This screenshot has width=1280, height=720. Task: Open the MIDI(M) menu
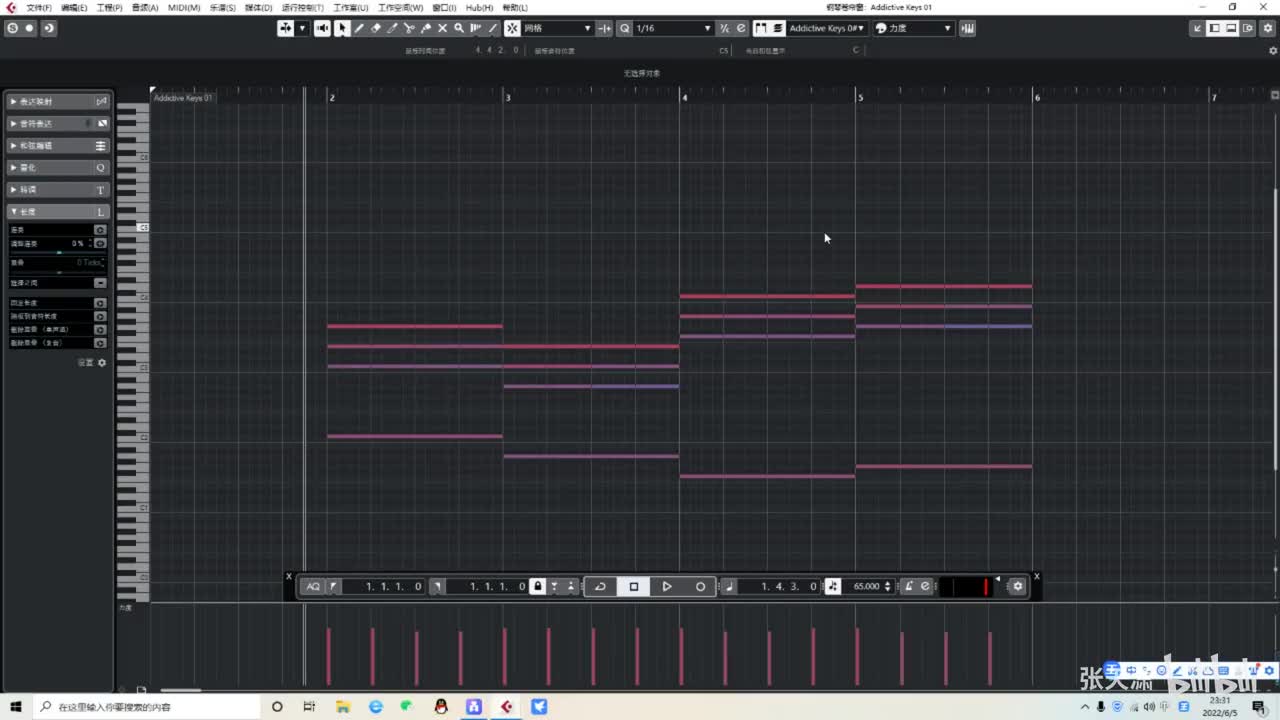coord(184,7)
